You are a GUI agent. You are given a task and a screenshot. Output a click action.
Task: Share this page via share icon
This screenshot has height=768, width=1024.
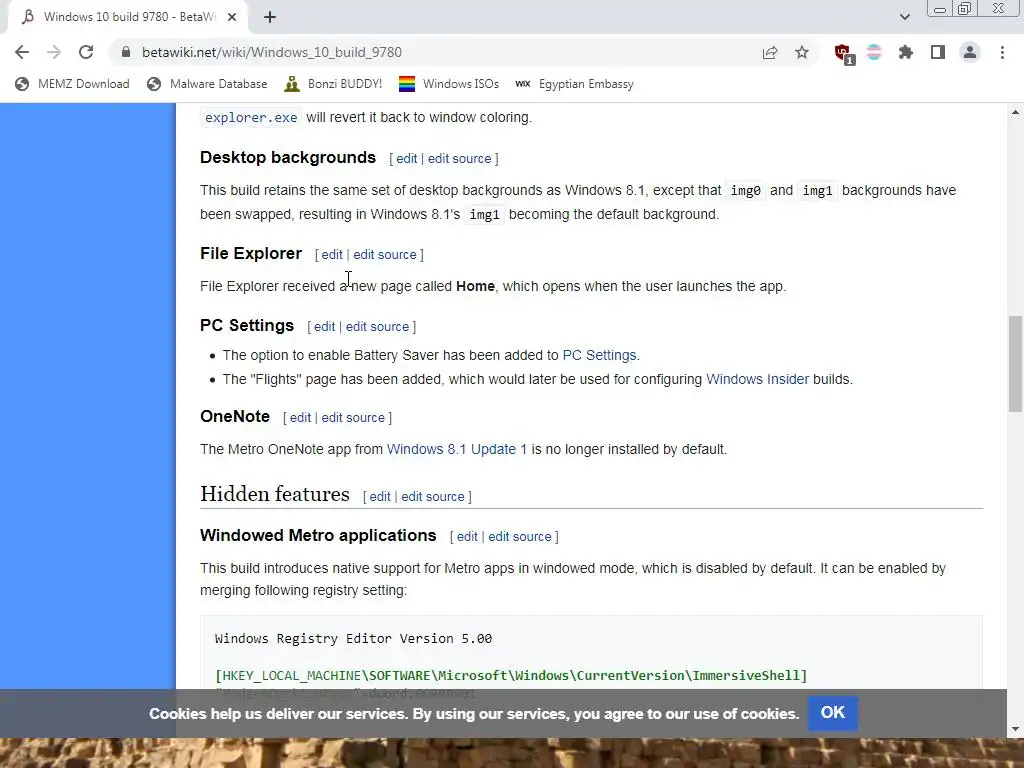click(770, 52)
